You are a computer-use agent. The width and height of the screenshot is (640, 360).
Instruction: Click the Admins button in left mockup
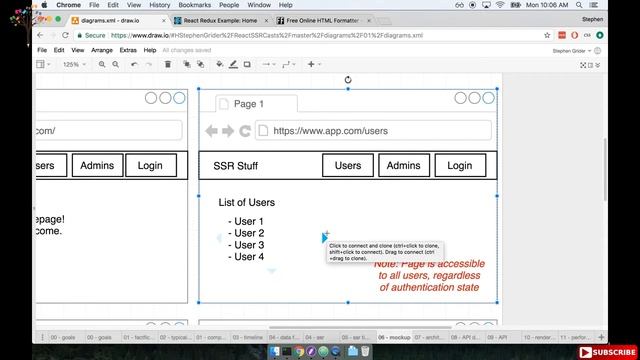tap(97, 165)
